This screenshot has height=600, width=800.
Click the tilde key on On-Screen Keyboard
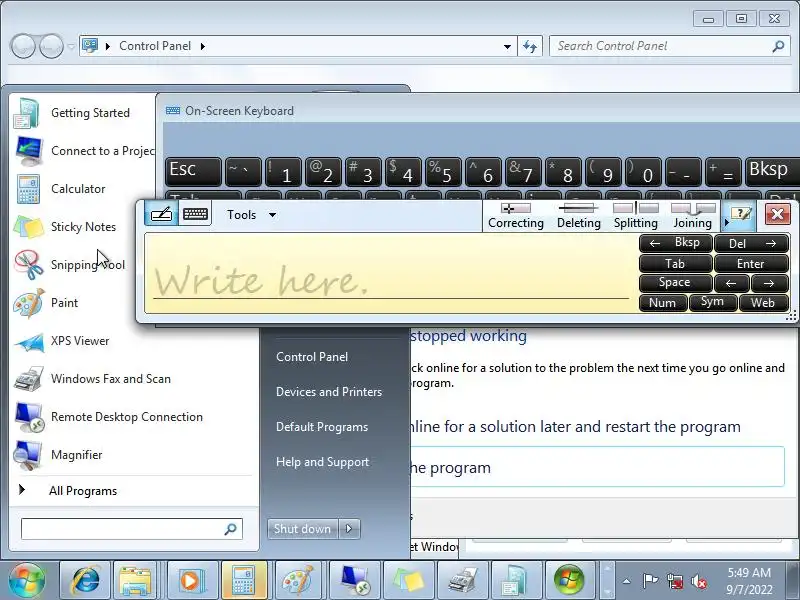point(242,172)
